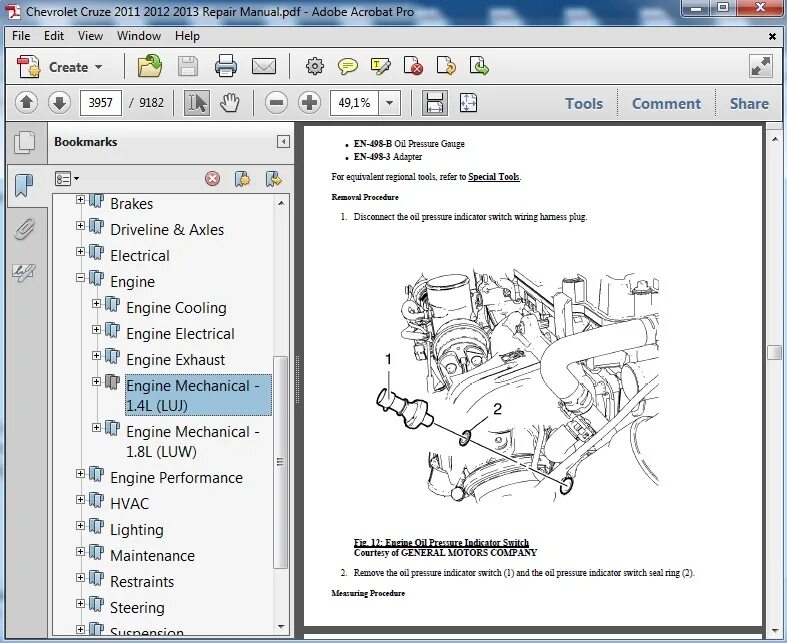
Task: Add a sticky note comment
Action: tap(347, 66)
